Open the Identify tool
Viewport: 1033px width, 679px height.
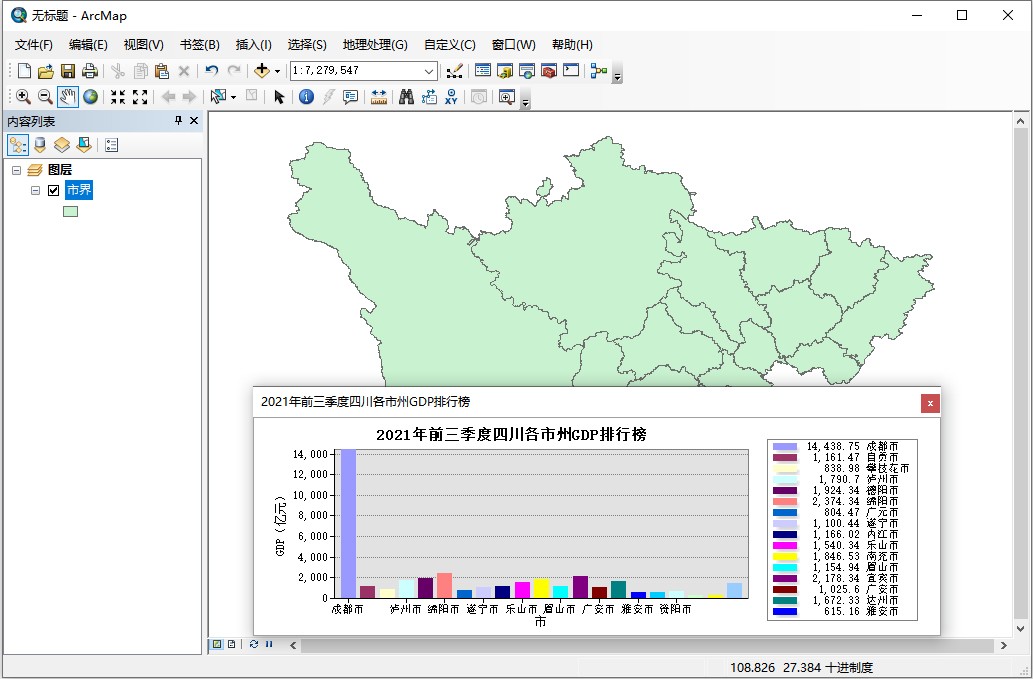(x=306, y=96)
